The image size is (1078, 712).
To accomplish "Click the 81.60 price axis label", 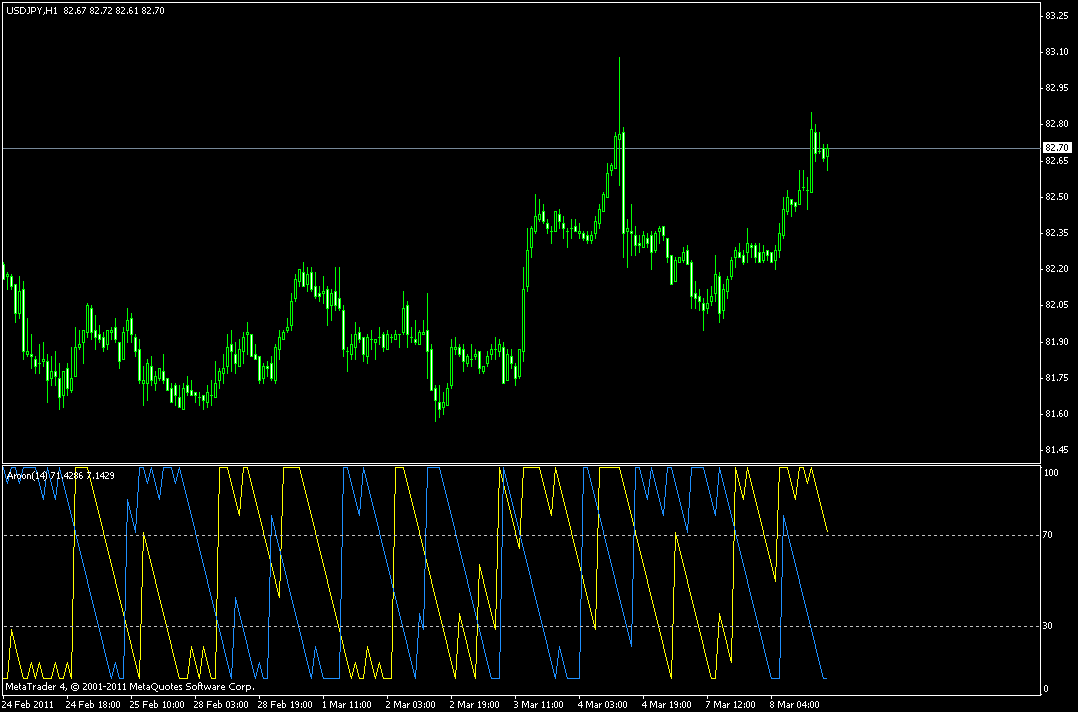I will [x=1057, y=414].
